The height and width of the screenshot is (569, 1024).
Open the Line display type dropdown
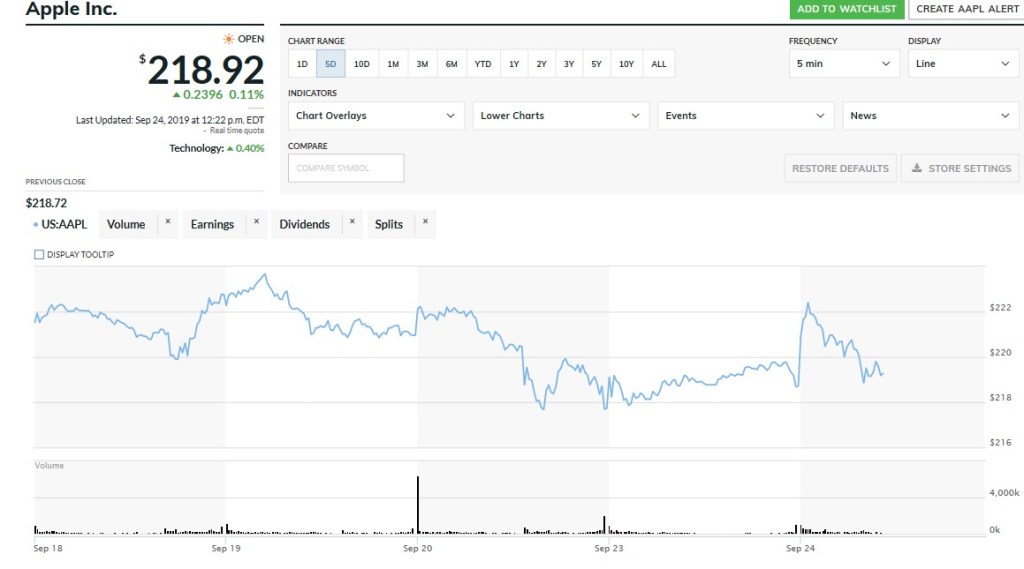(x=963, y=64)
